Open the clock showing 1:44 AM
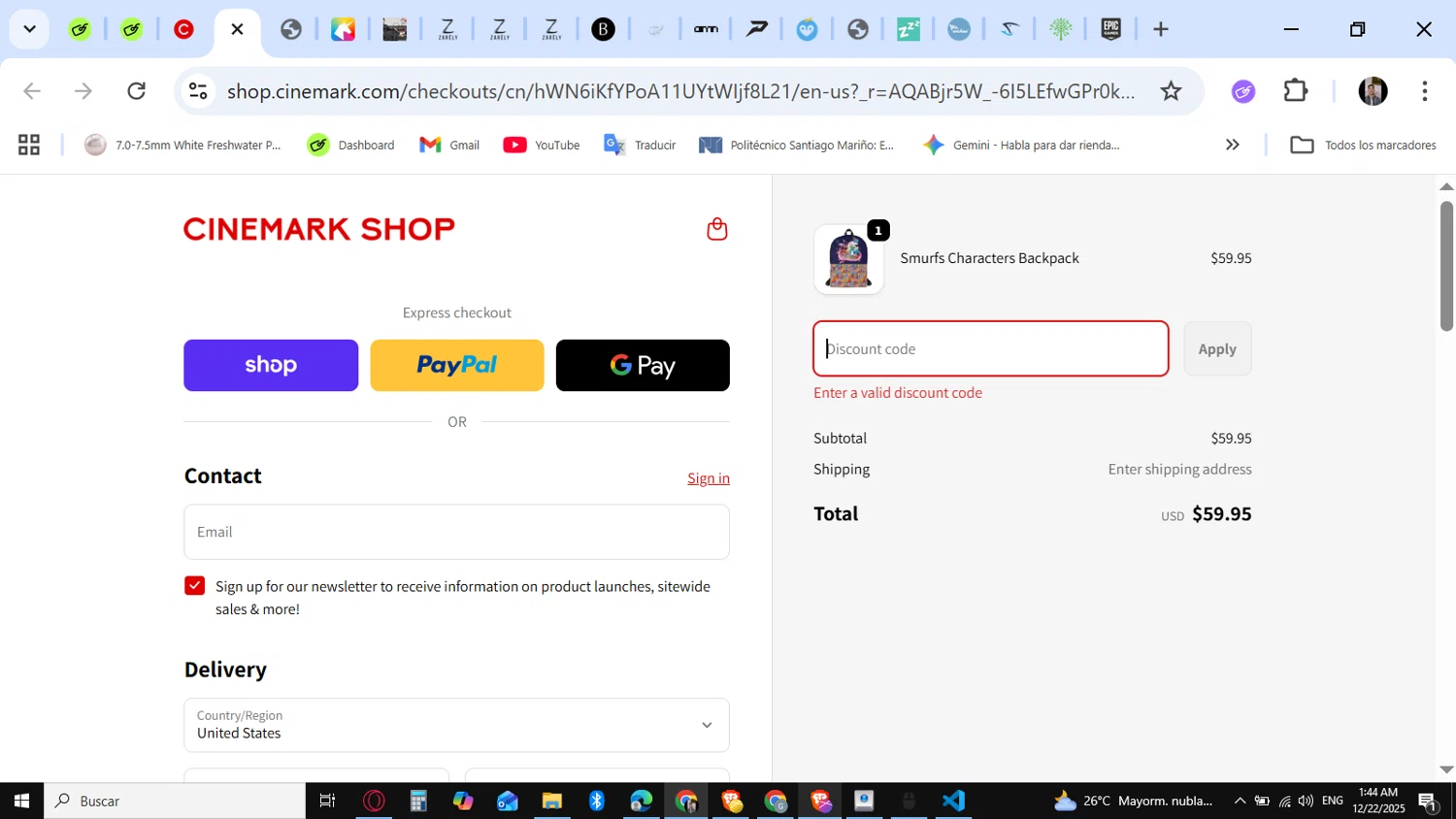The height and width of the screenshot is (819, 1456). pyautogui.click(x=1378, y=801)
